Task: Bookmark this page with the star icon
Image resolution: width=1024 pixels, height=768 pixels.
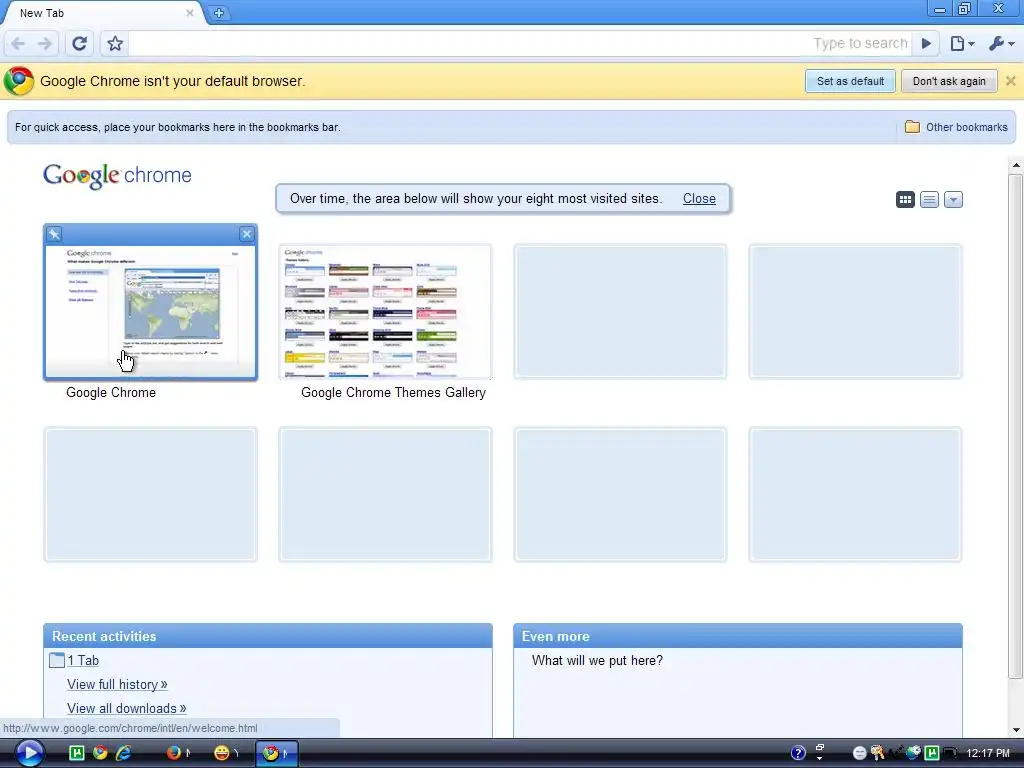Action: tap(115, 44)
